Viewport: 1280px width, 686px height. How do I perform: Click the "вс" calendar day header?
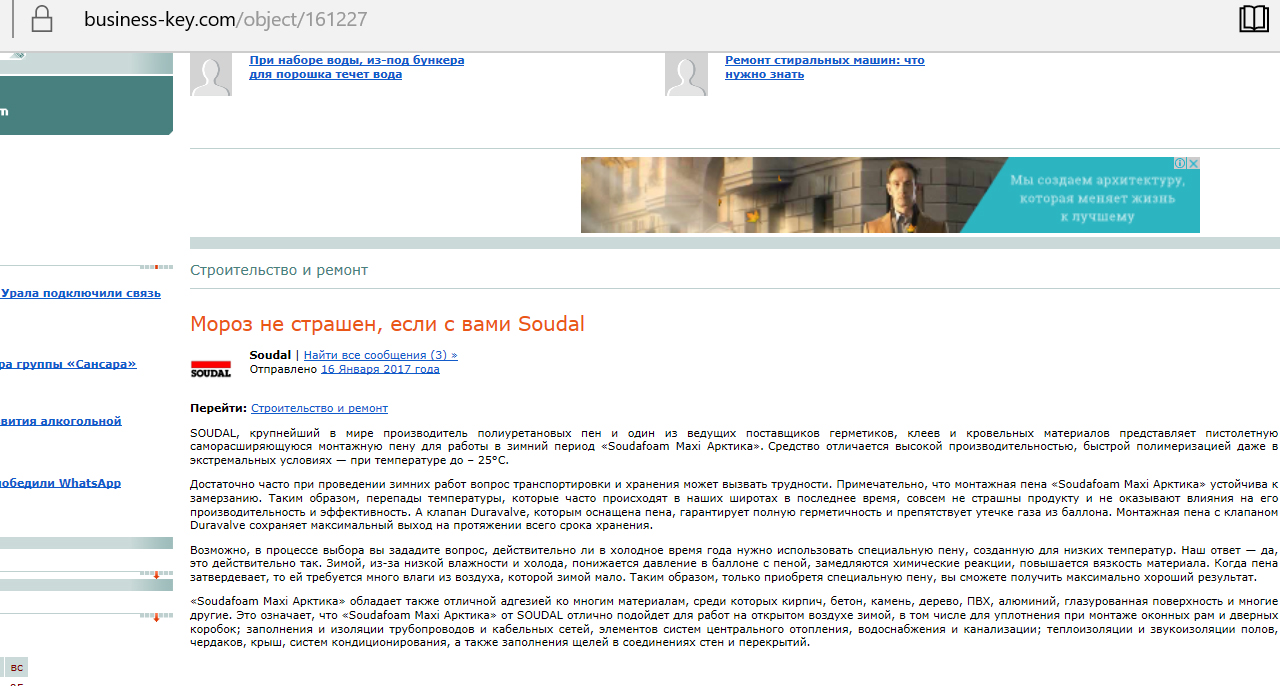point(16,667)
